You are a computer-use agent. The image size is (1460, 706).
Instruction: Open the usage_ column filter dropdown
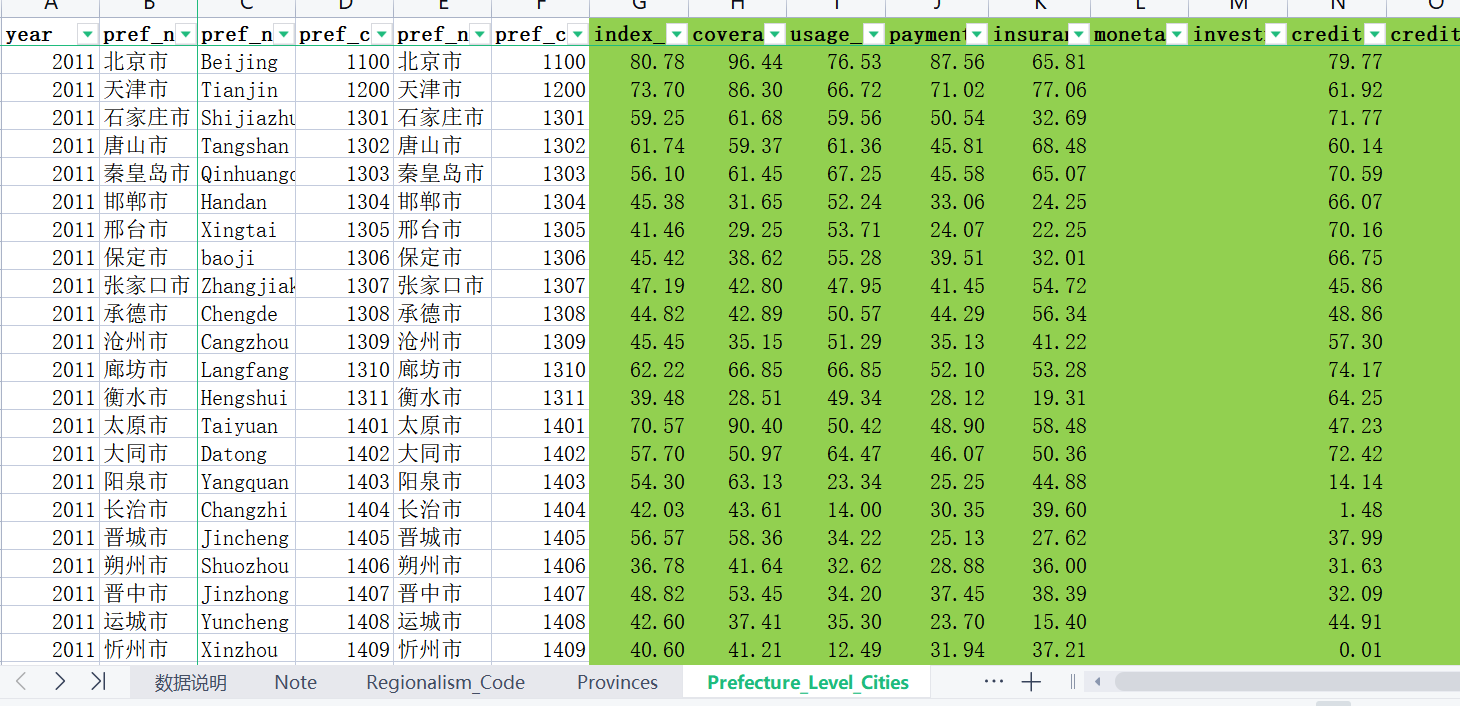(x=874, y=35)
